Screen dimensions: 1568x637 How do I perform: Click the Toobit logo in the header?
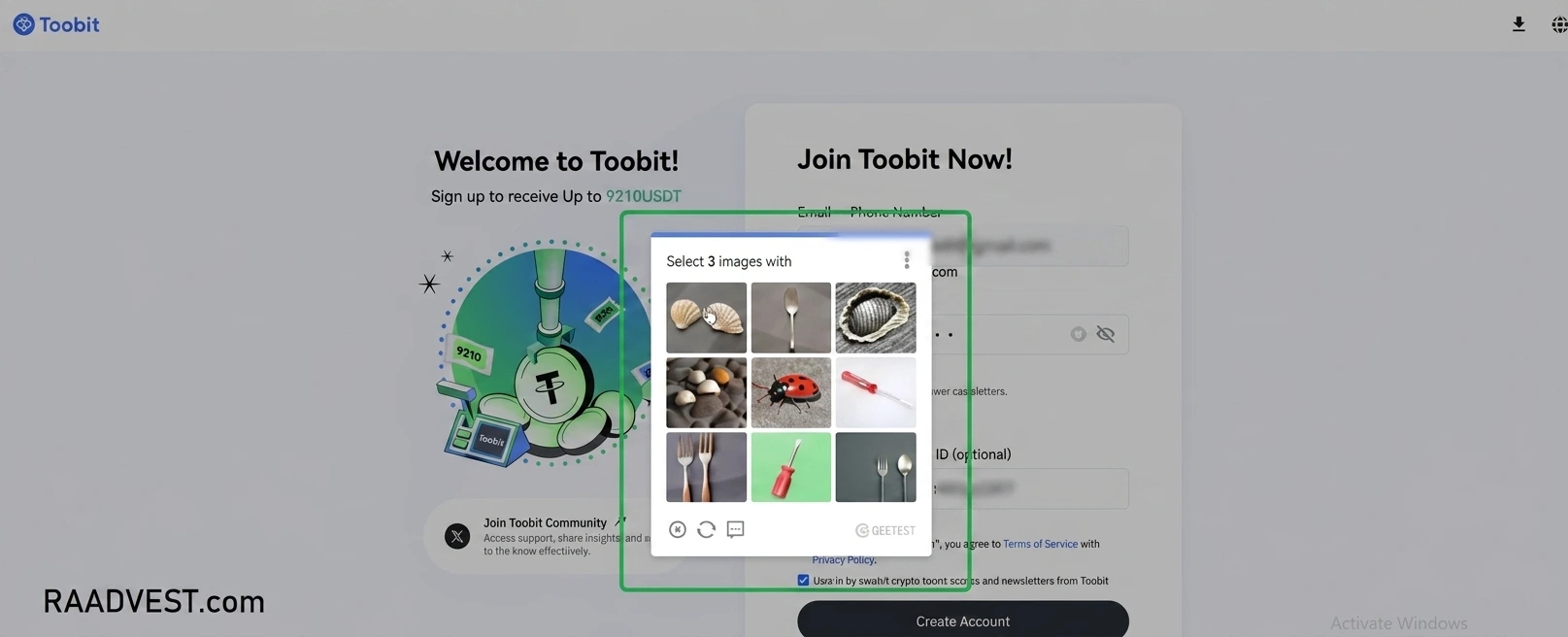coord(56,24)
